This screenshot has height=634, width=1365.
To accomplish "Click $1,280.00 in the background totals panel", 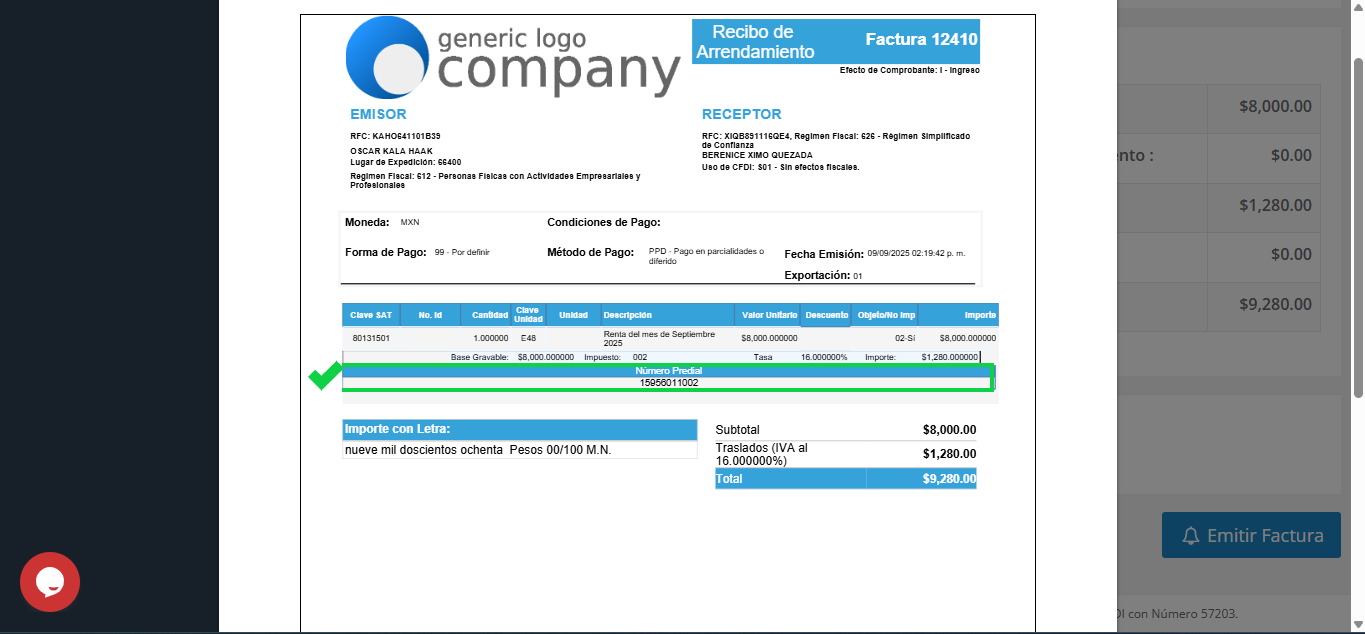I will [1274, 205].
